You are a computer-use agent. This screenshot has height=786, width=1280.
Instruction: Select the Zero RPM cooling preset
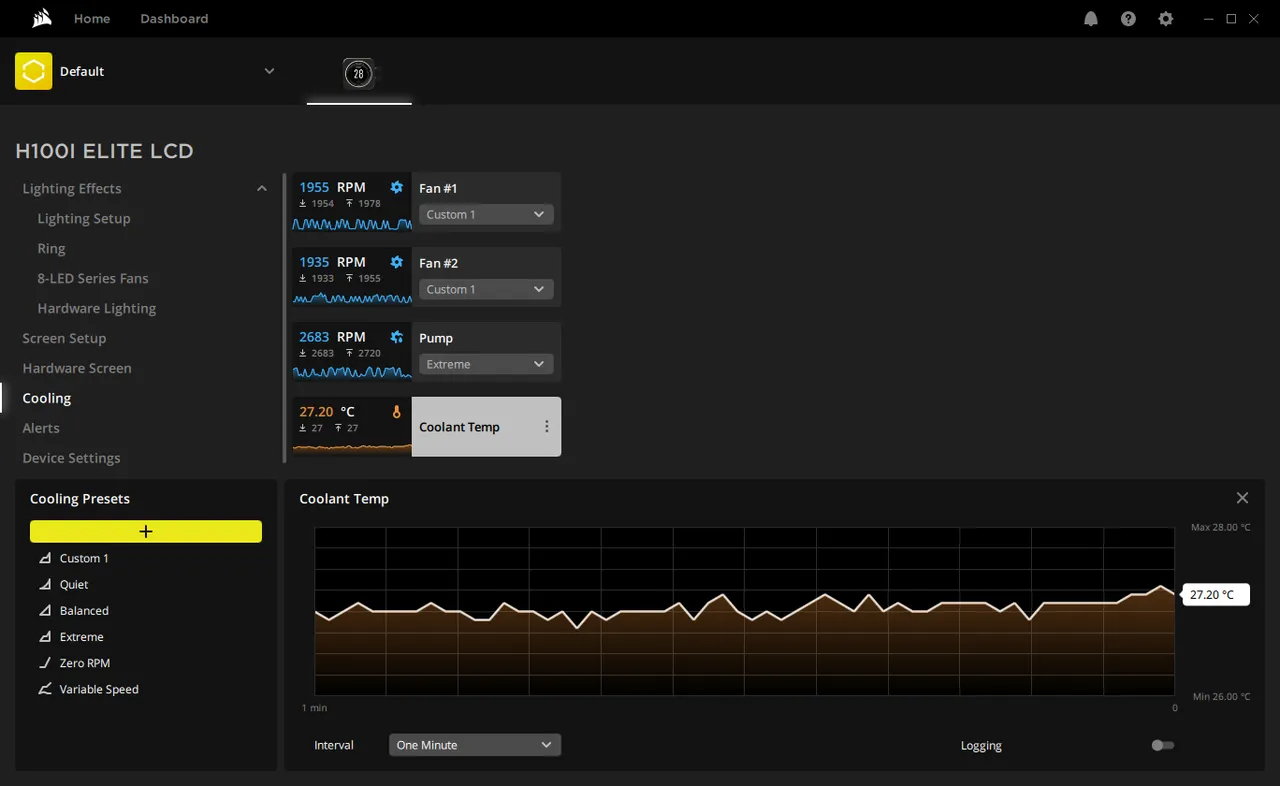pyautogui.click(x=85, y=662)
